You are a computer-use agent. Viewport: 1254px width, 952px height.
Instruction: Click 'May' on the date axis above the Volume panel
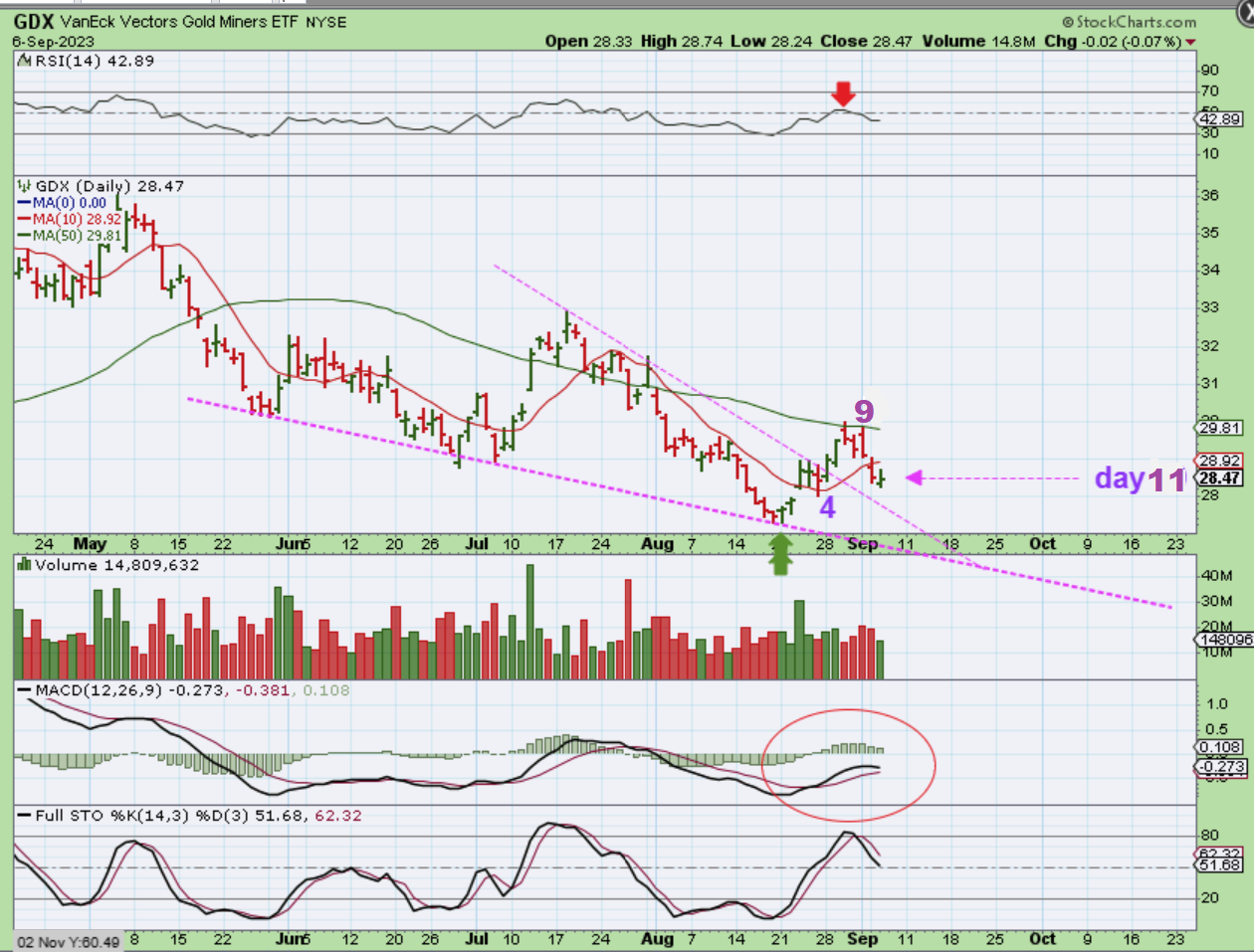coord(90,544)
